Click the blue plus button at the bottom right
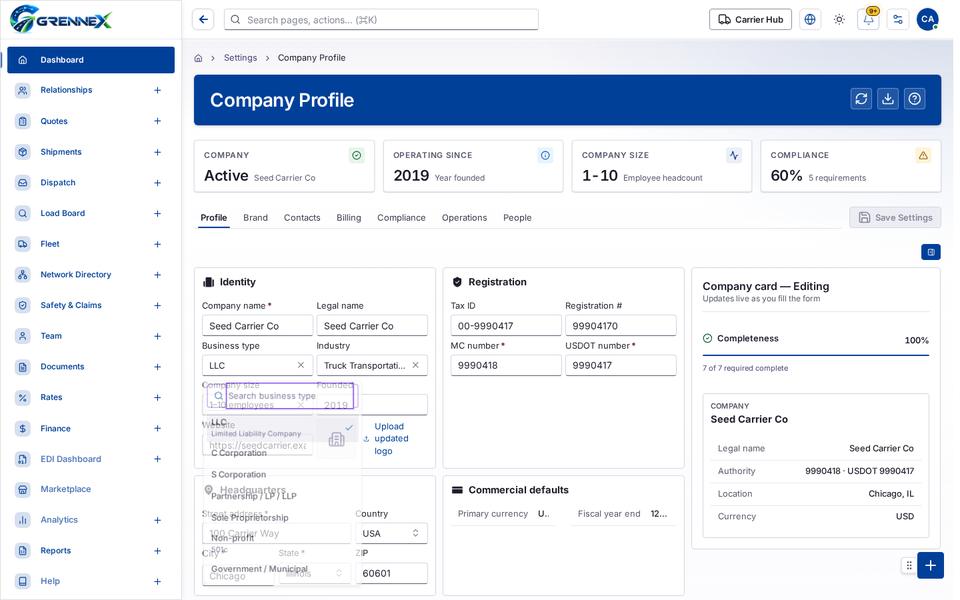The height and width of the screenshot is (600, 960). [x=930, y=565]
